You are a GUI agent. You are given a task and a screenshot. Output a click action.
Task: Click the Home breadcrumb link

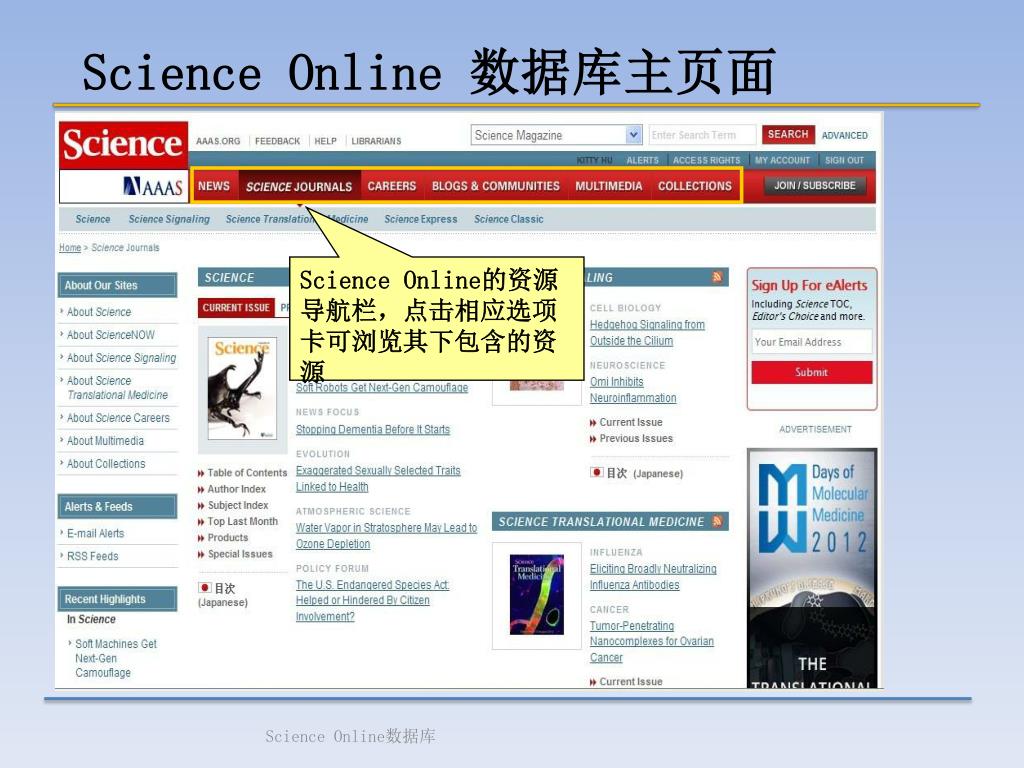70,248
